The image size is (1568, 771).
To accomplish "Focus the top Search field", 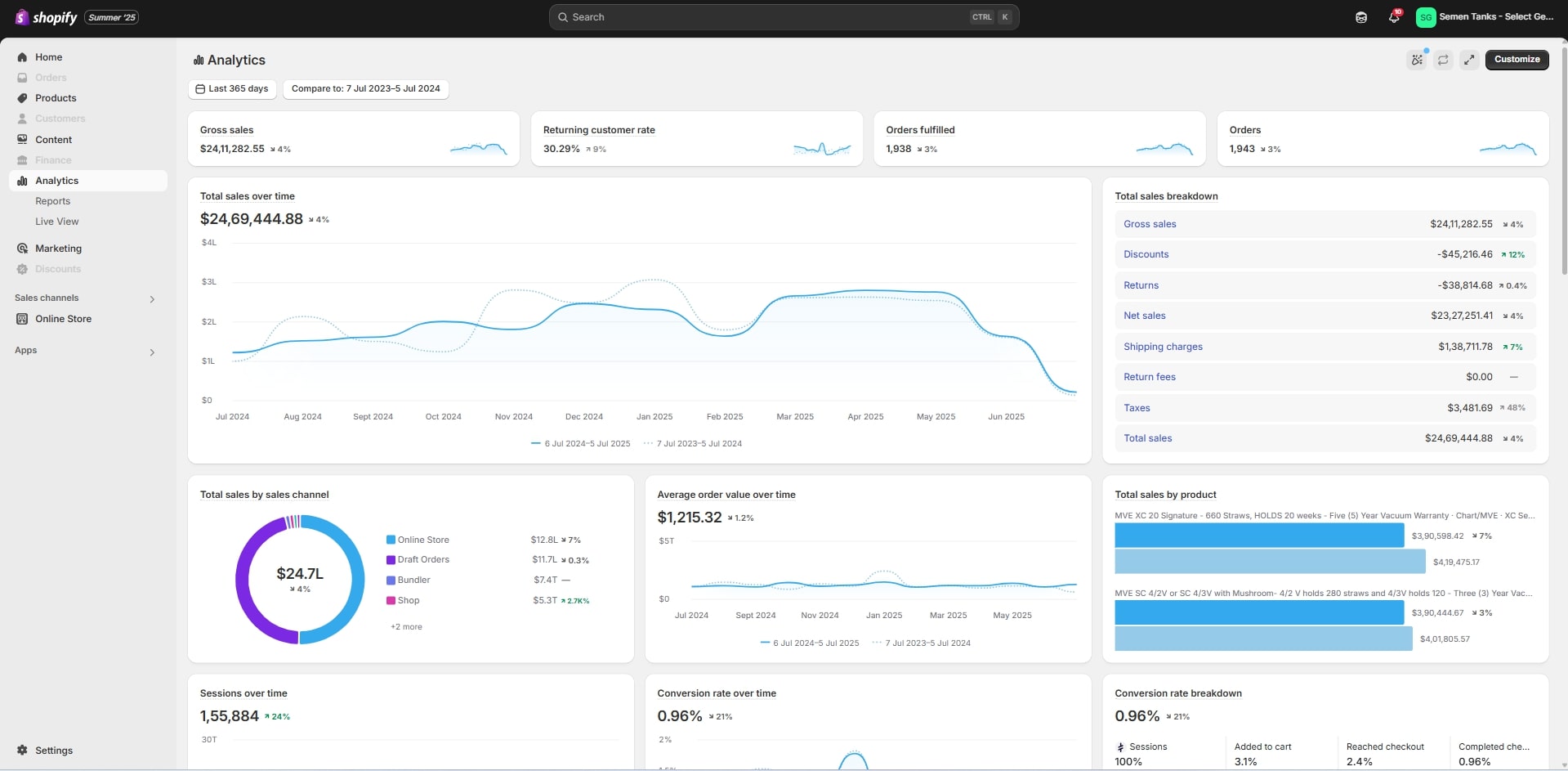I will pos(784,17).
